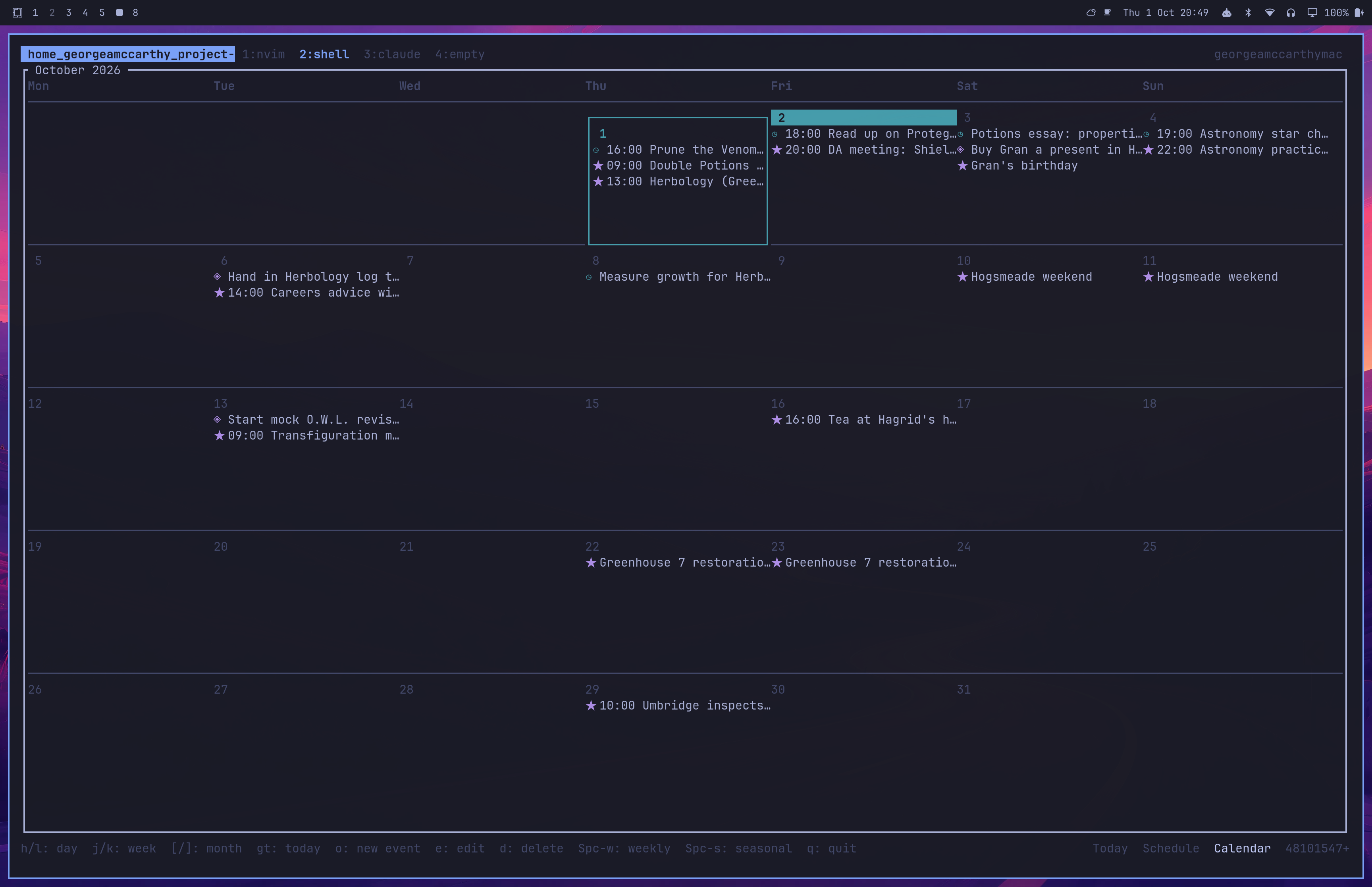The height and width of the screenshot is (887, 1372).
Task: Click diamond icon beside Buy Gran a present
Action: [x=960, y=150]
